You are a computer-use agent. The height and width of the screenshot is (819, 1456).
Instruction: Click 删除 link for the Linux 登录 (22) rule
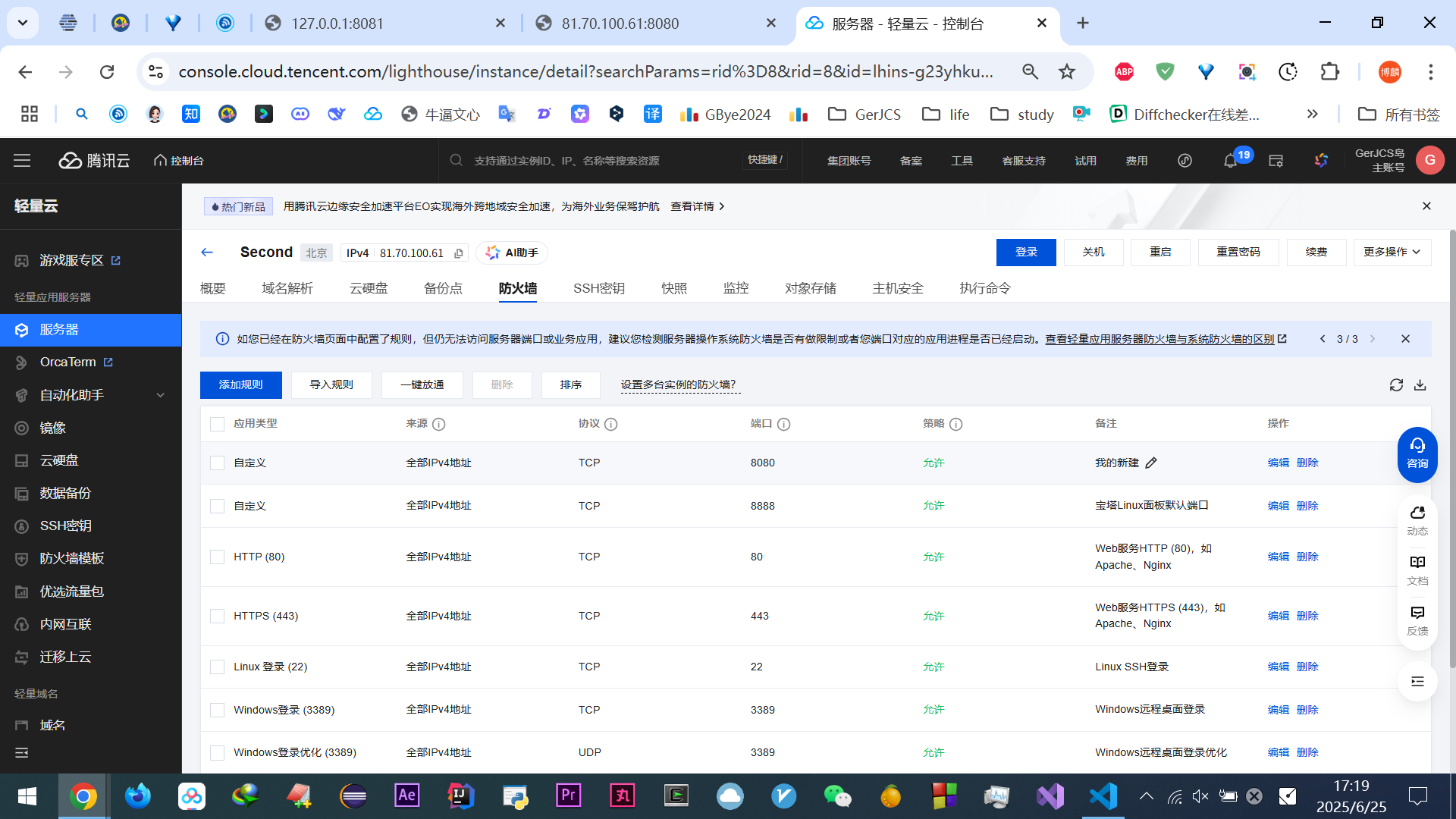1307,667
